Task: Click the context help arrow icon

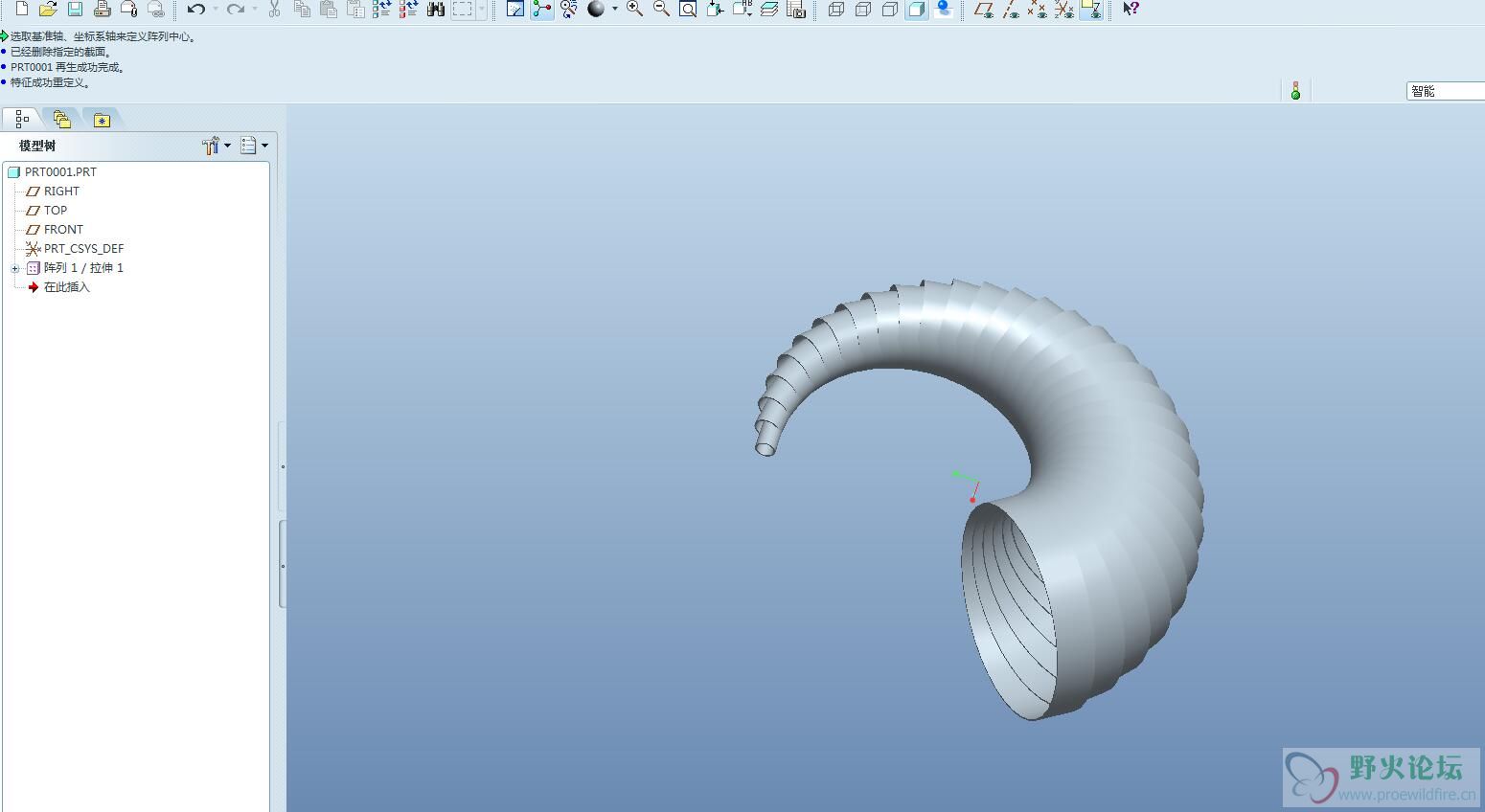Action: pos(1131,10)
